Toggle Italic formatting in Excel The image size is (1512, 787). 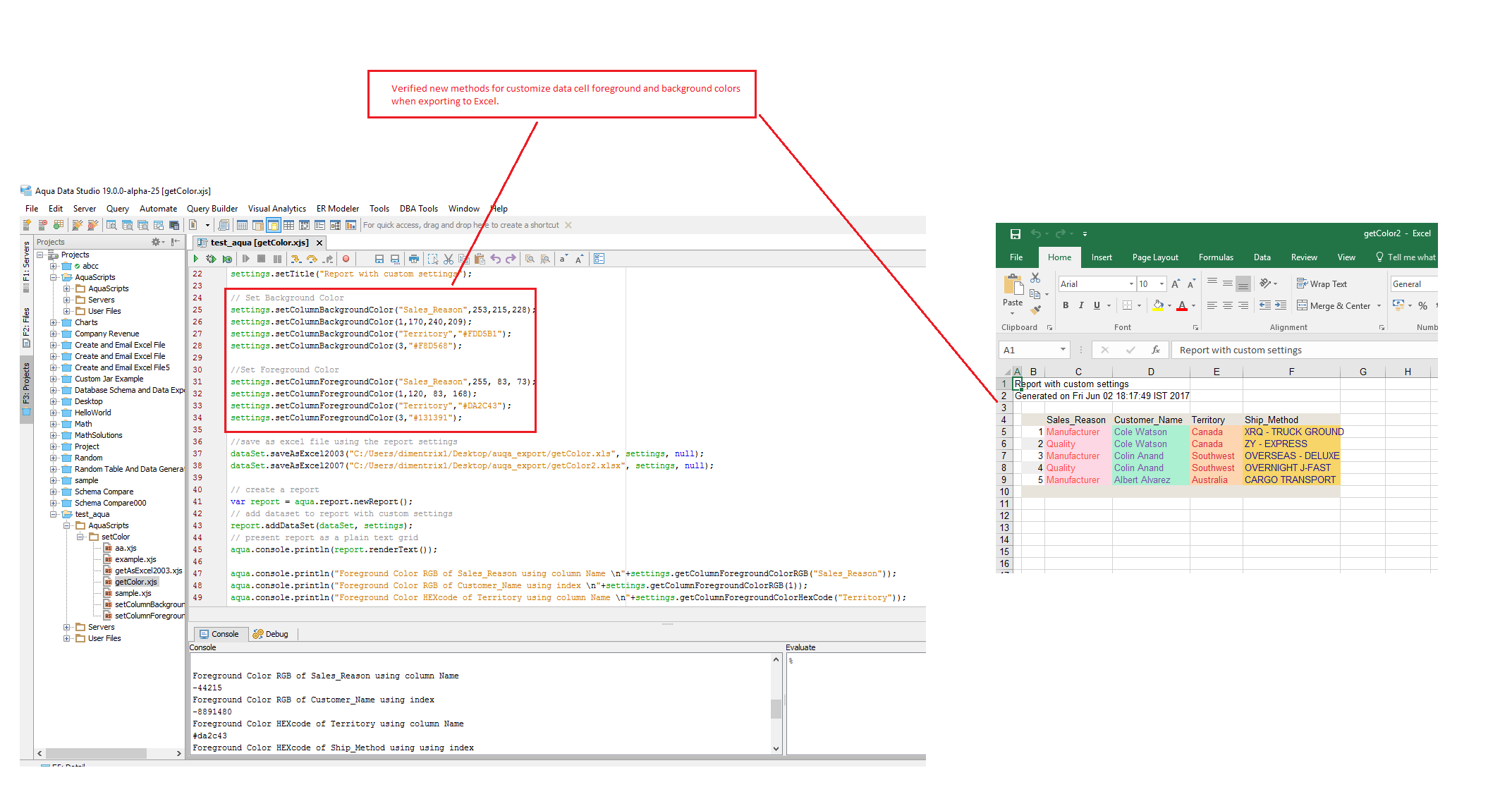(1081, 305)
